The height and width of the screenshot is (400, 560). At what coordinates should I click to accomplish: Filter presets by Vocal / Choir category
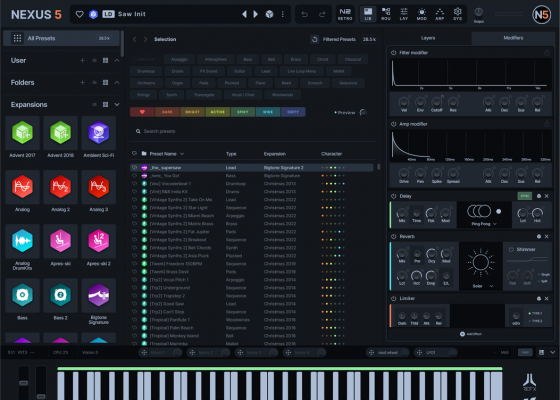tap(243, 95)
